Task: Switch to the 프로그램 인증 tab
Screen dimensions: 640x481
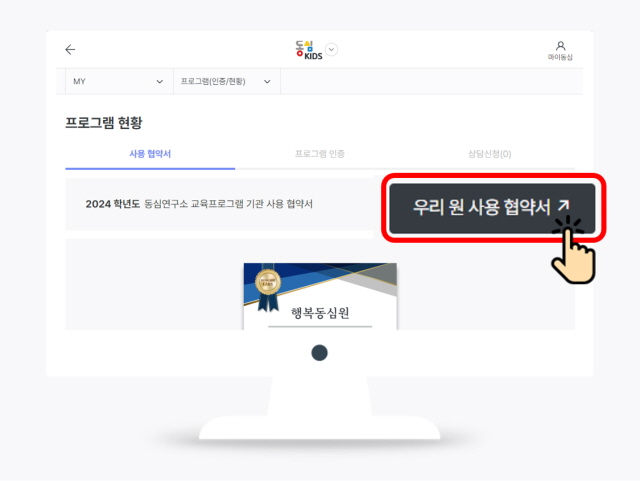Action: pyautogui.click(x=320, y=154)
